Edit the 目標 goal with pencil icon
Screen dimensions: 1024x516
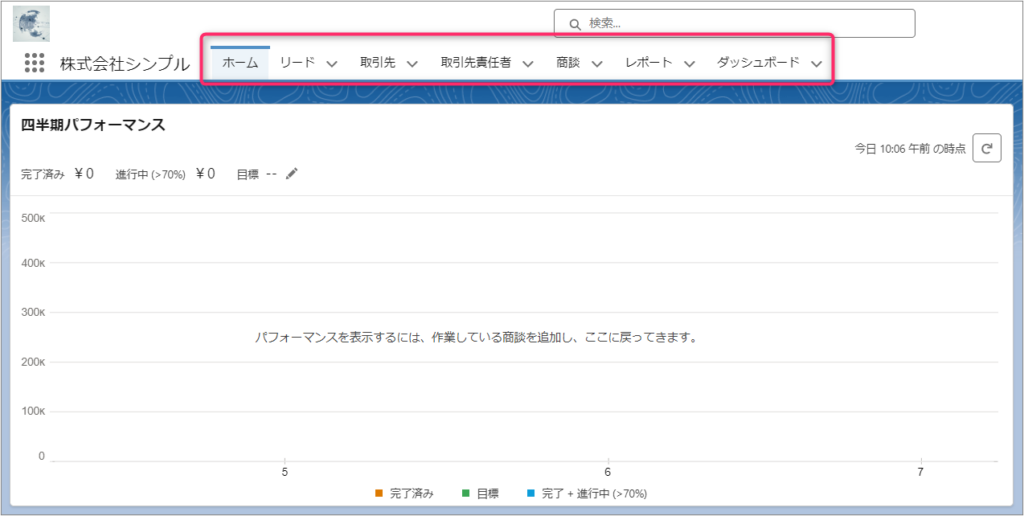[x=292, y=174]
